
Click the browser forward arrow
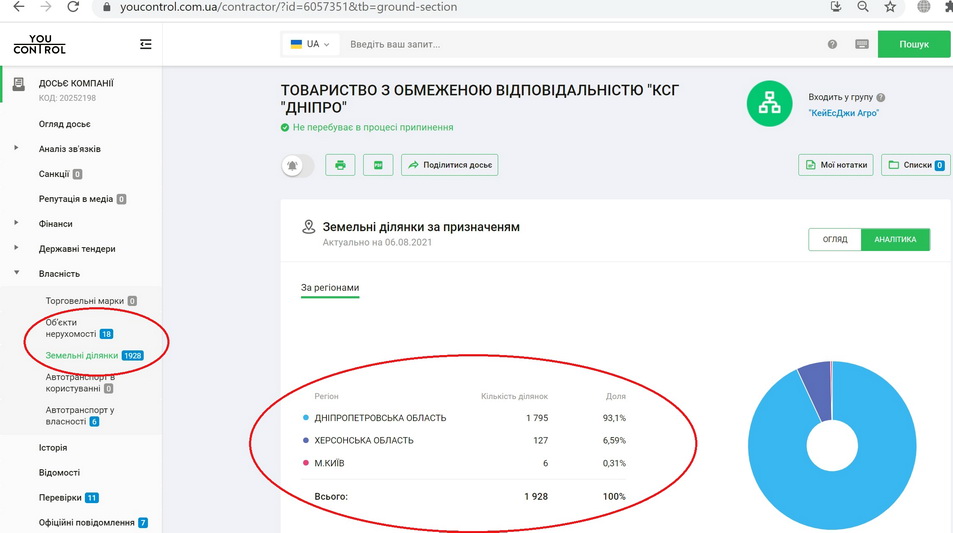click(x=46, y=7)
